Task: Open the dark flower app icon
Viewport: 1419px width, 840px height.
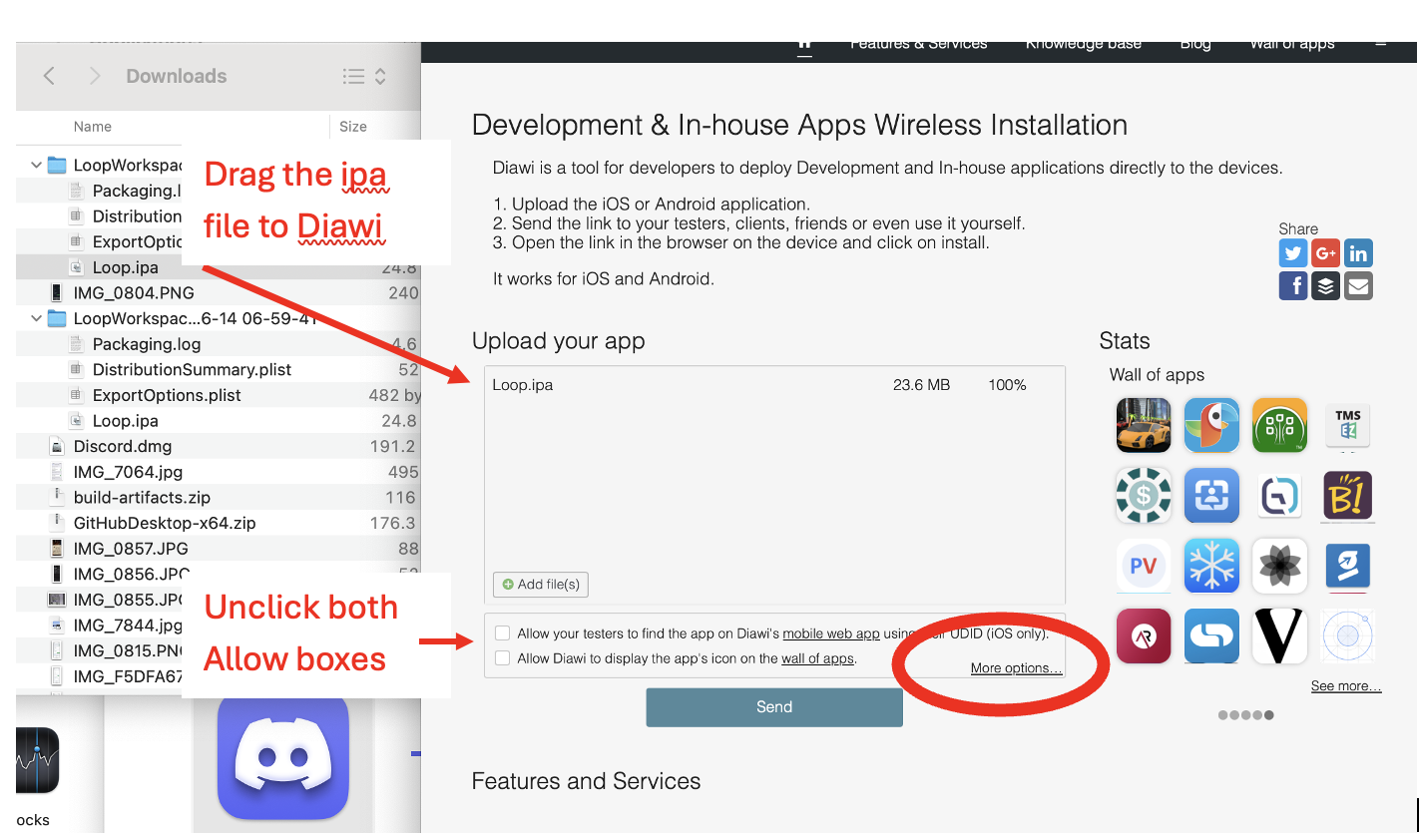Action: coord(1279,566)
